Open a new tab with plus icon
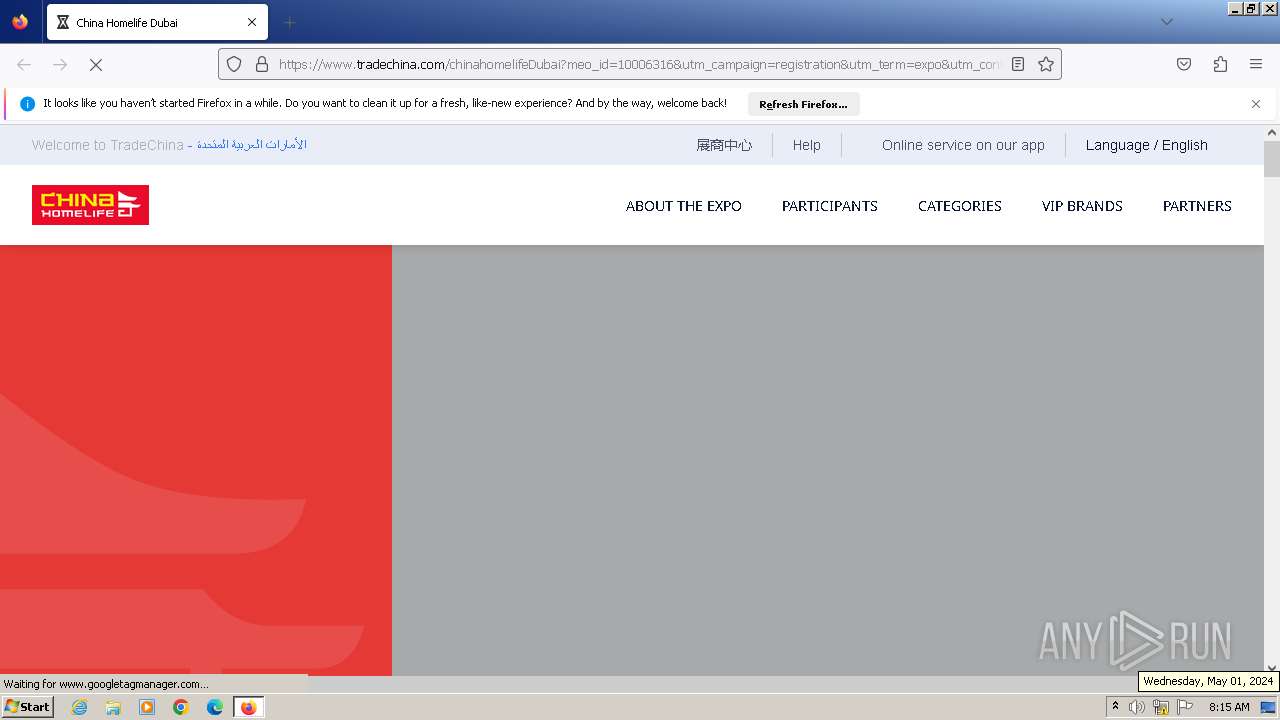Viewport: 1280px width, 720px height. click(x=289, y=22)
